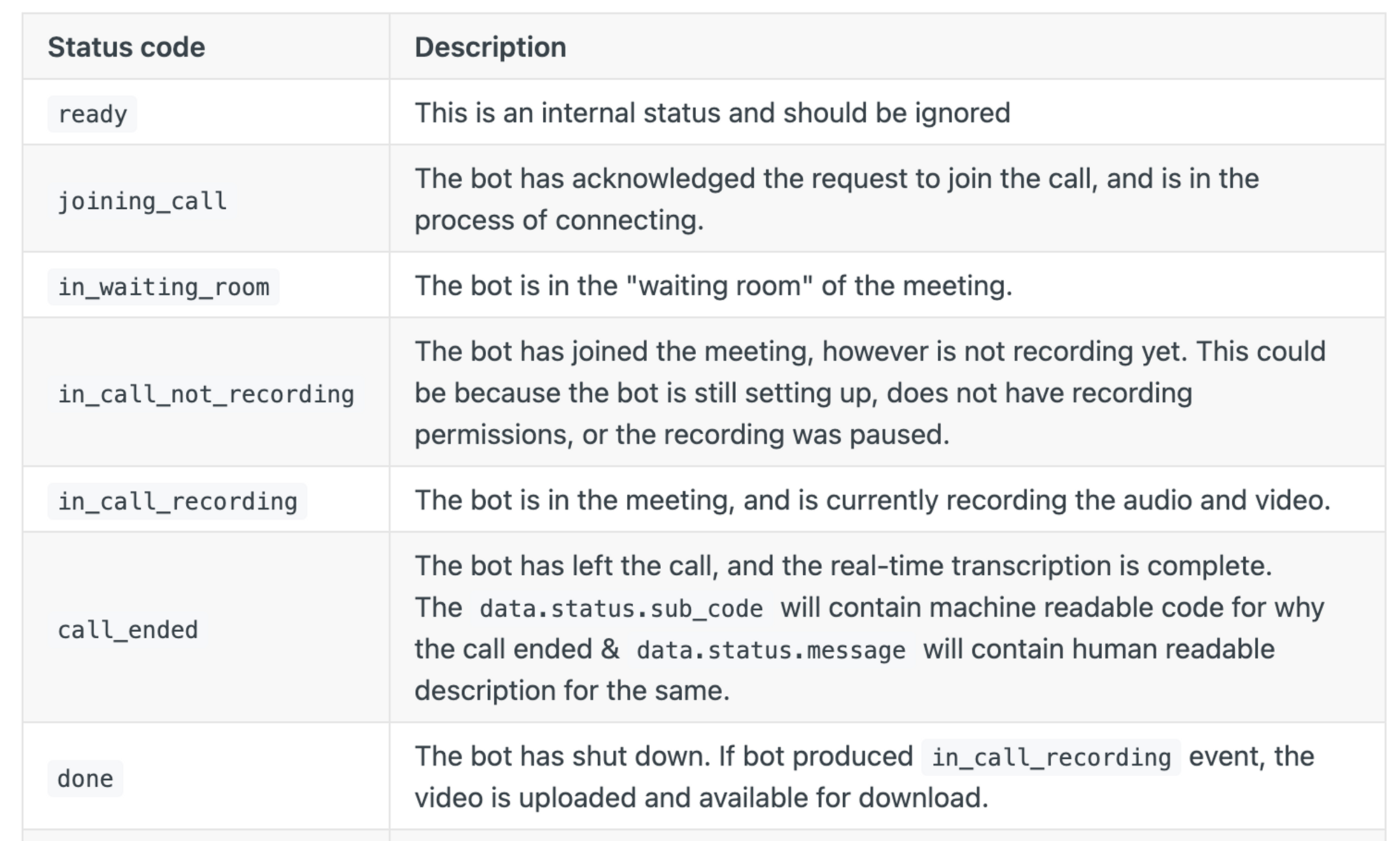Click in_call_recording code in done description
1400x841 pixels.
[1051, 758]
